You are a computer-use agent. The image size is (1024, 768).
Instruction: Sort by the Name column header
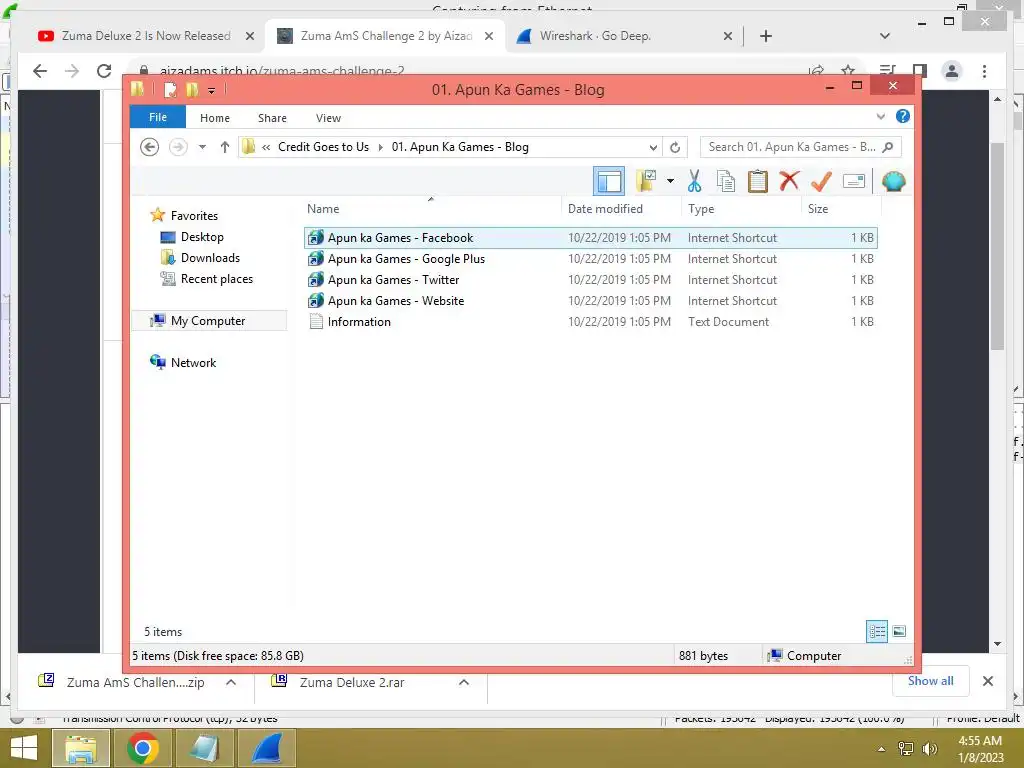[x=431, y=208]
